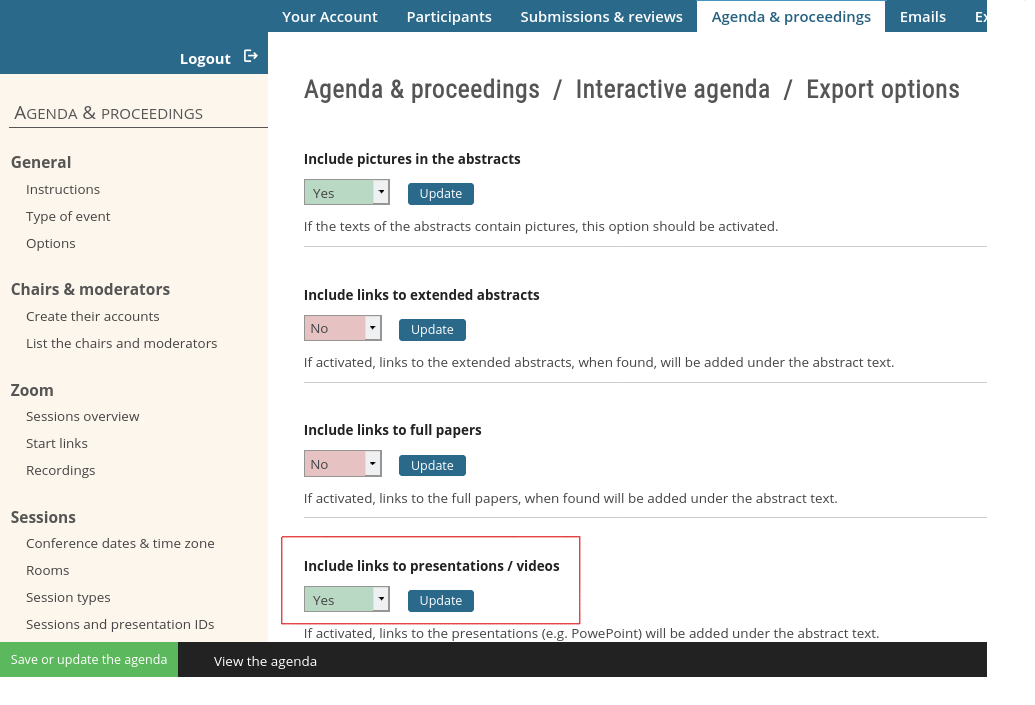
Task: Click Update under links to full papers
Action: tap(432, 465)
